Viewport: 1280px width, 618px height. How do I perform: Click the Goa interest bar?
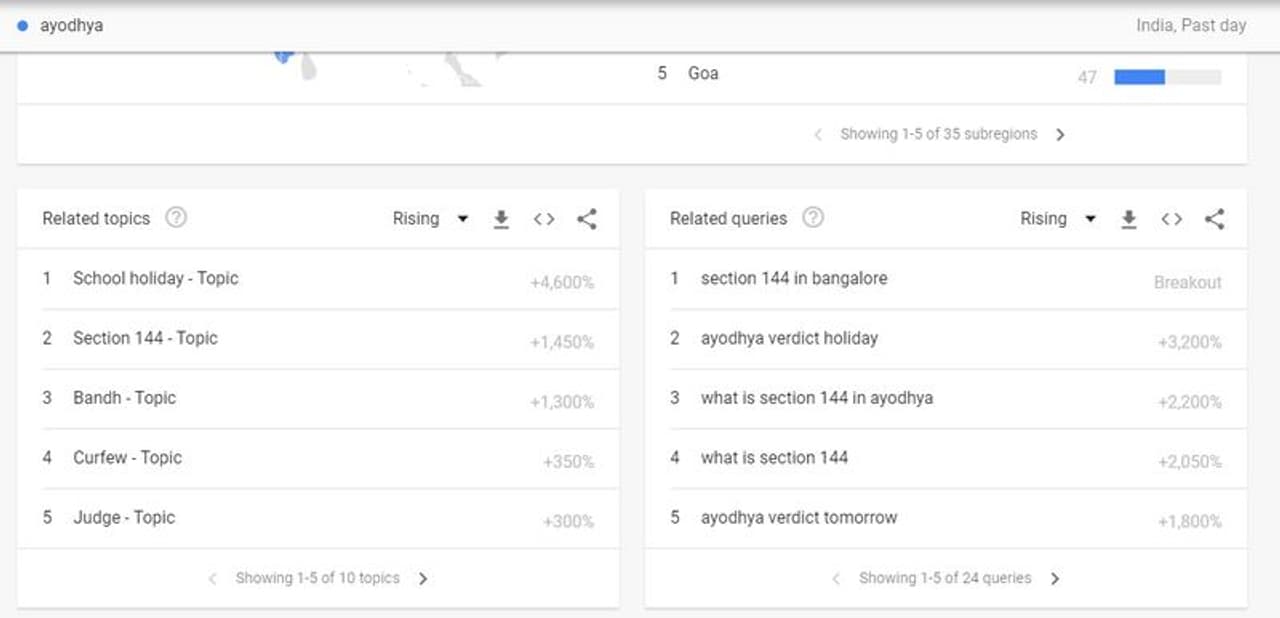(1167, 77)
